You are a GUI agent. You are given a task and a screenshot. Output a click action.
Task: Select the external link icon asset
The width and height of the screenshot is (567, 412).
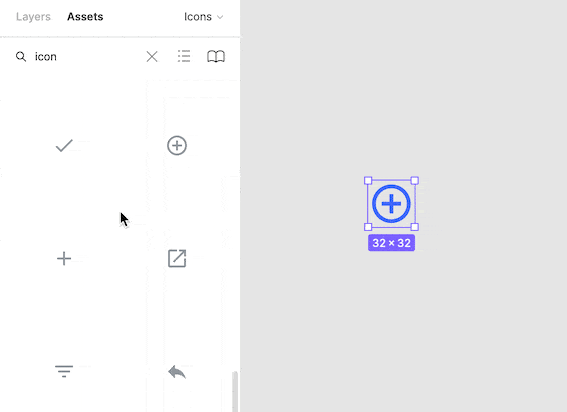click(x=177, y=258)
